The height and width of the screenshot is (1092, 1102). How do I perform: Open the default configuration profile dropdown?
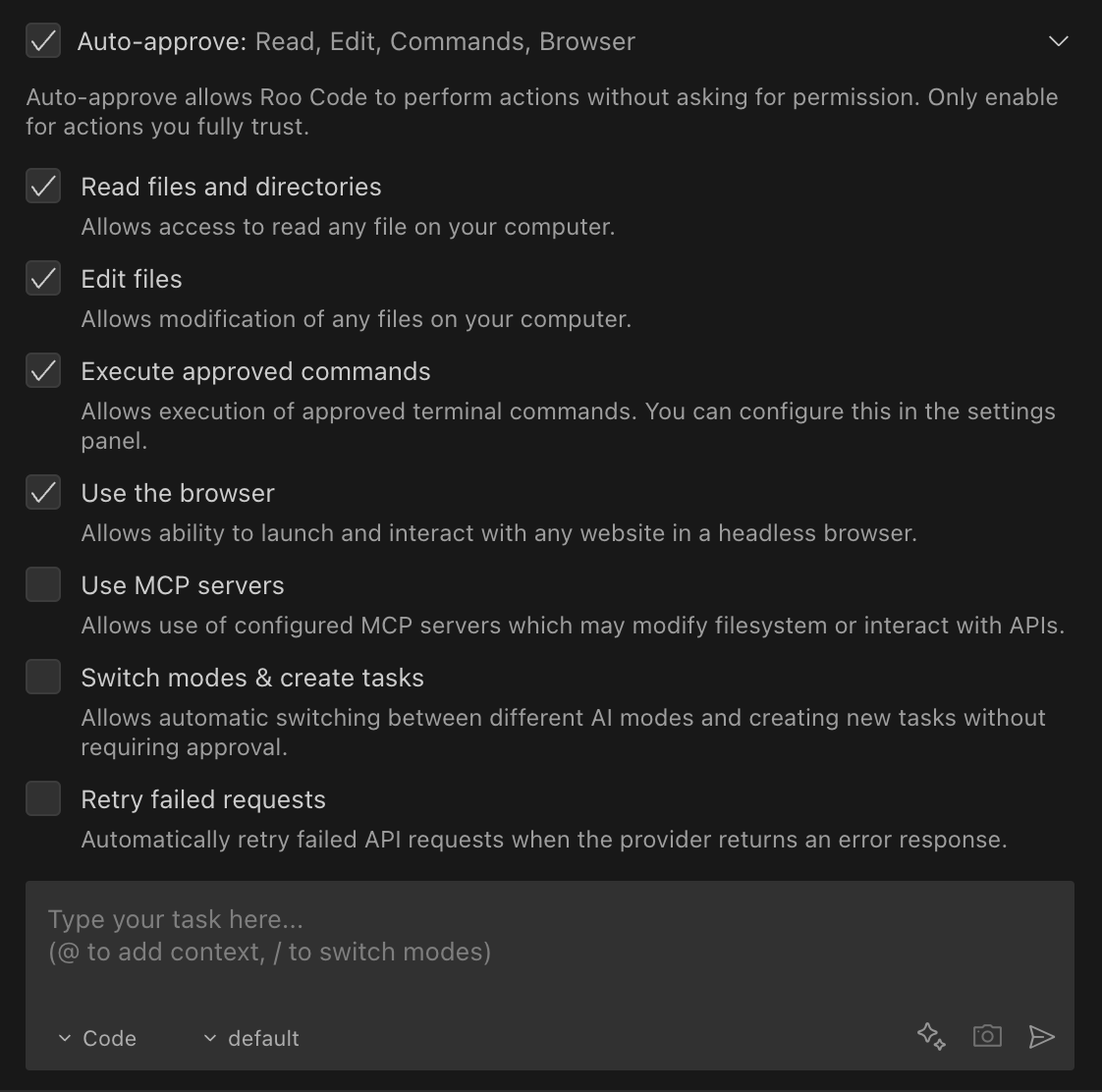(251, 1038)
